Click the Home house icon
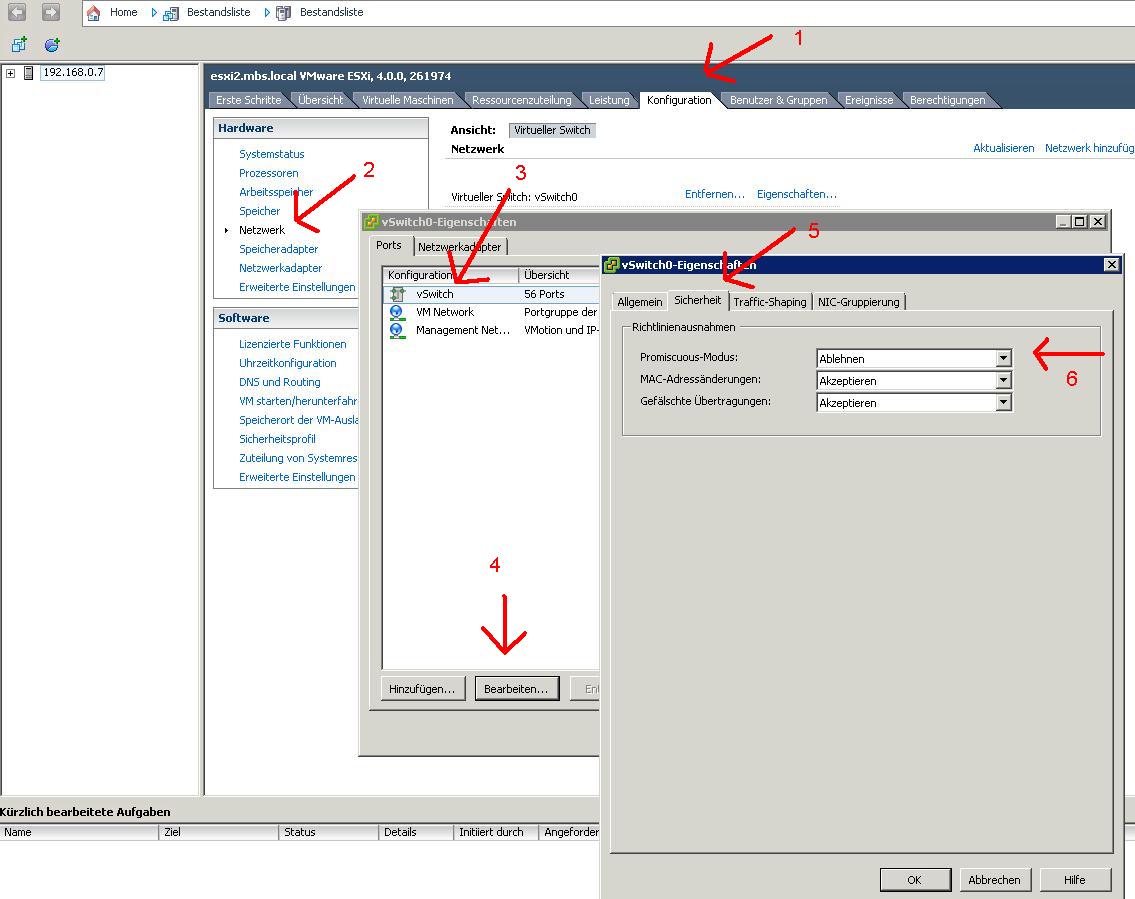 click(93, 12)
